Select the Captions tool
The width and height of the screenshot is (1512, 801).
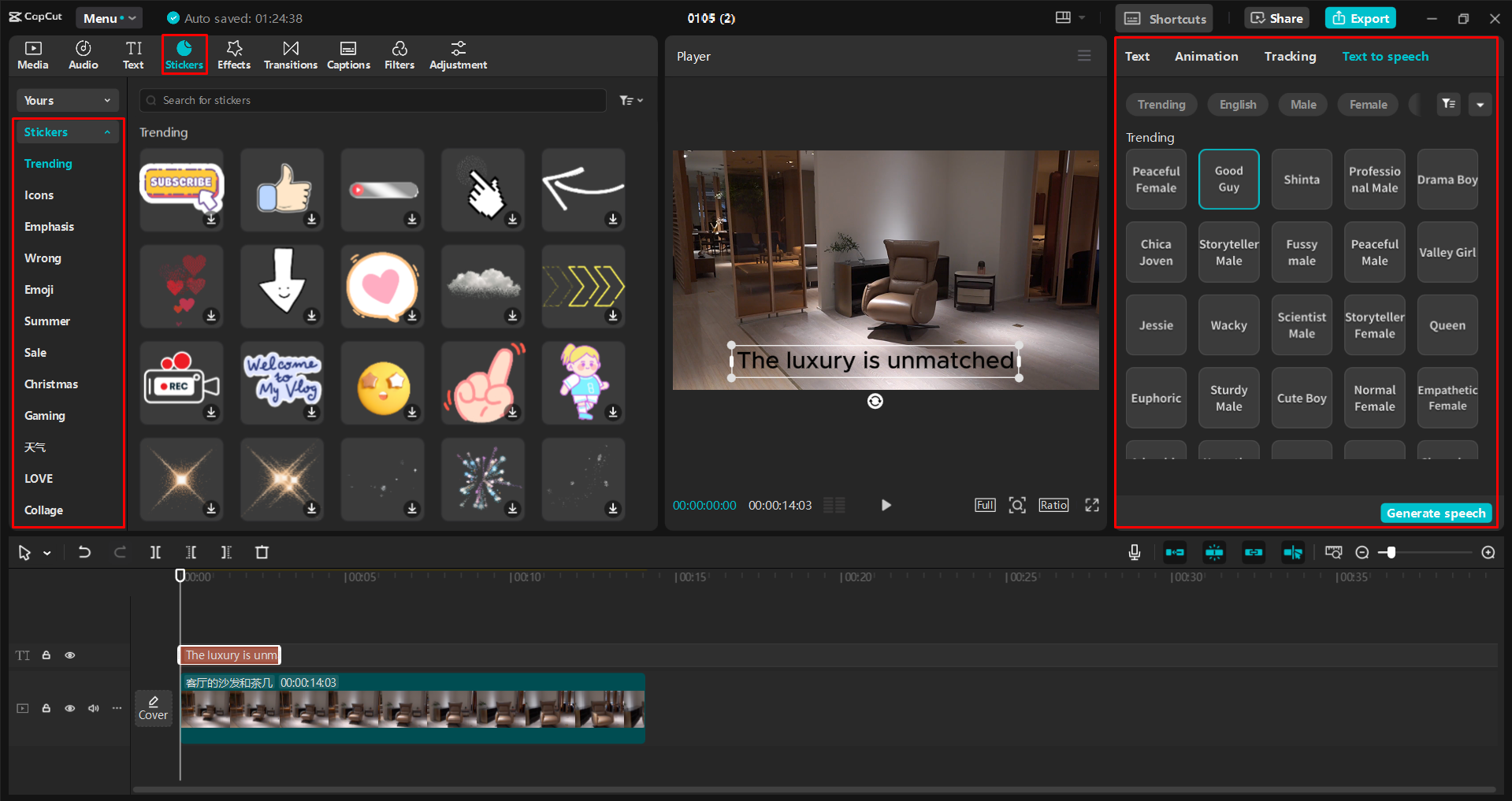pos(348,54)
